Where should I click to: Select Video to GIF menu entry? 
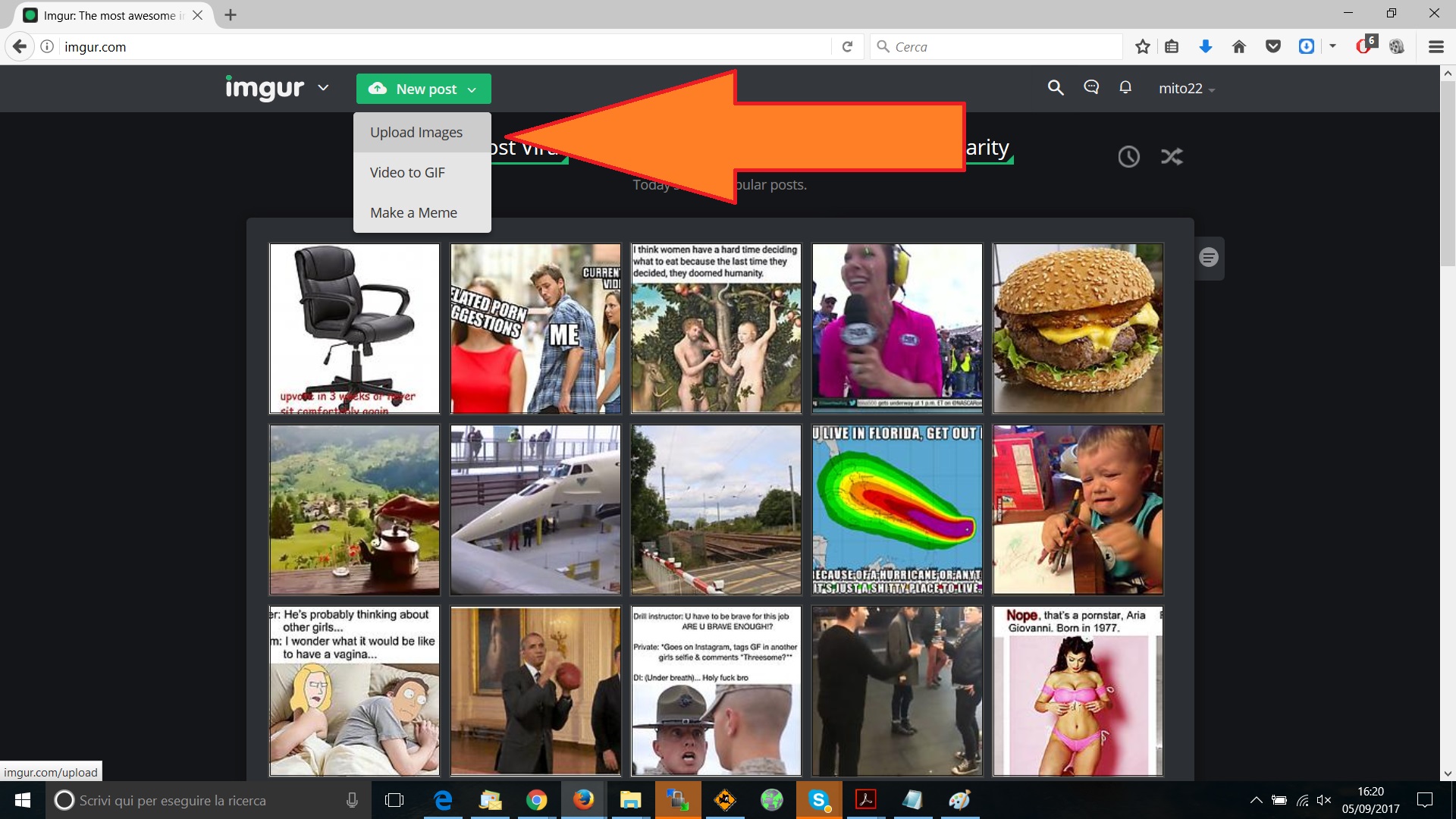point(422,172)
